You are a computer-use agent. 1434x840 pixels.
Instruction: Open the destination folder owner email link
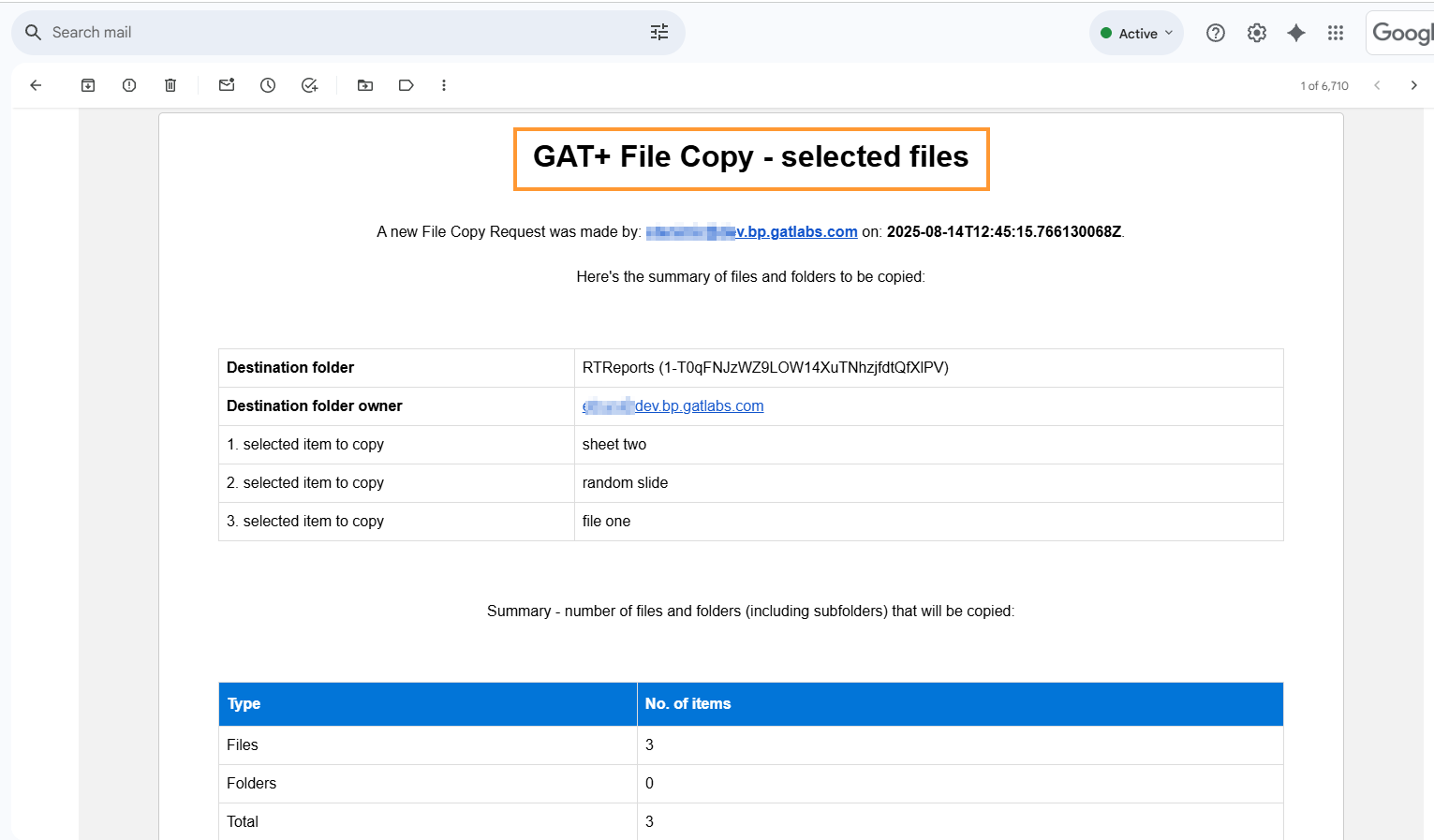pos(673,405)
